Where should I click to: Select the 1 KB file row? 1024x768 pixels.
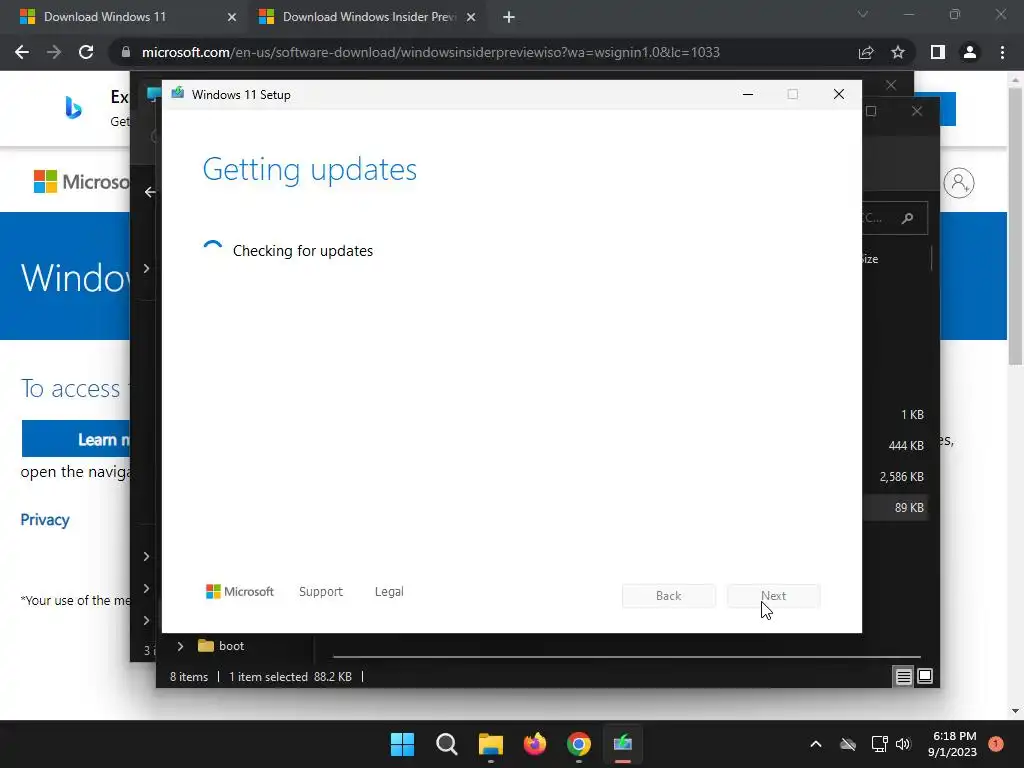895,415
